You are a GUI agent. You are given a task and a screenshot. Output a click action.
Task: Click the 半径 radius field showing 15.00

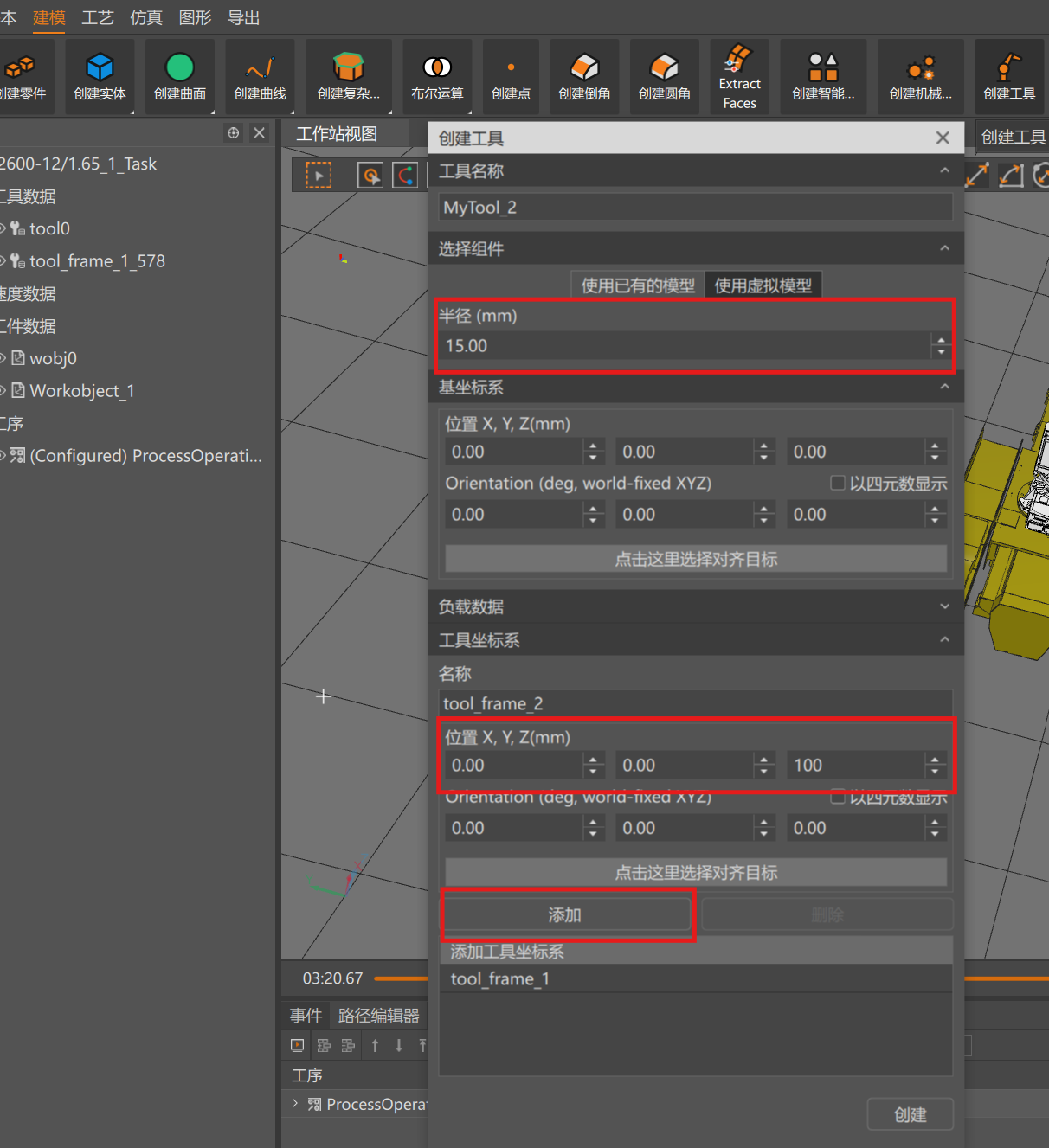(x=684, y=345)
